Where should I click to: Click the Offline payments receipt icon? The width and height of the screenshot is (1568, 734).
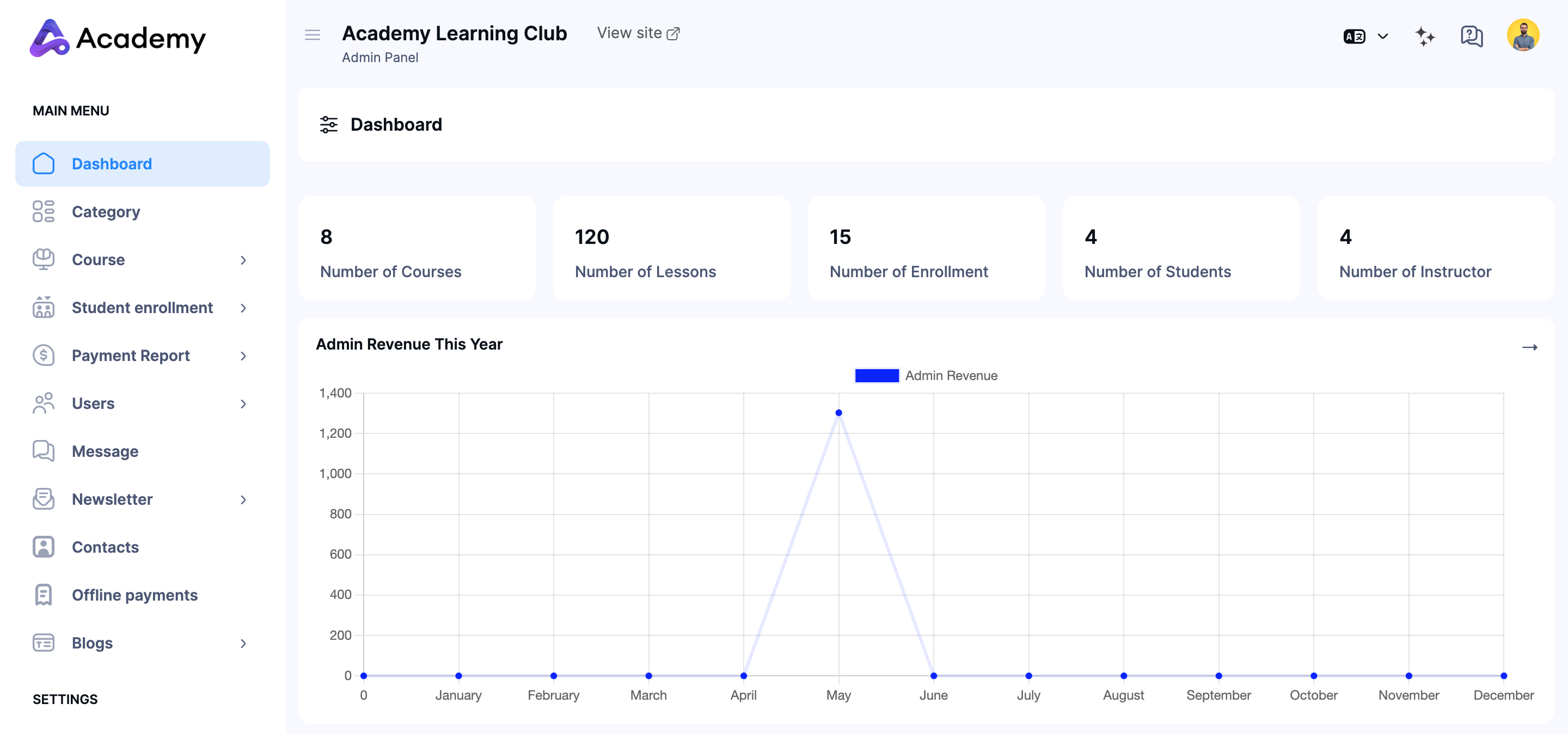[x=42, y=595]
